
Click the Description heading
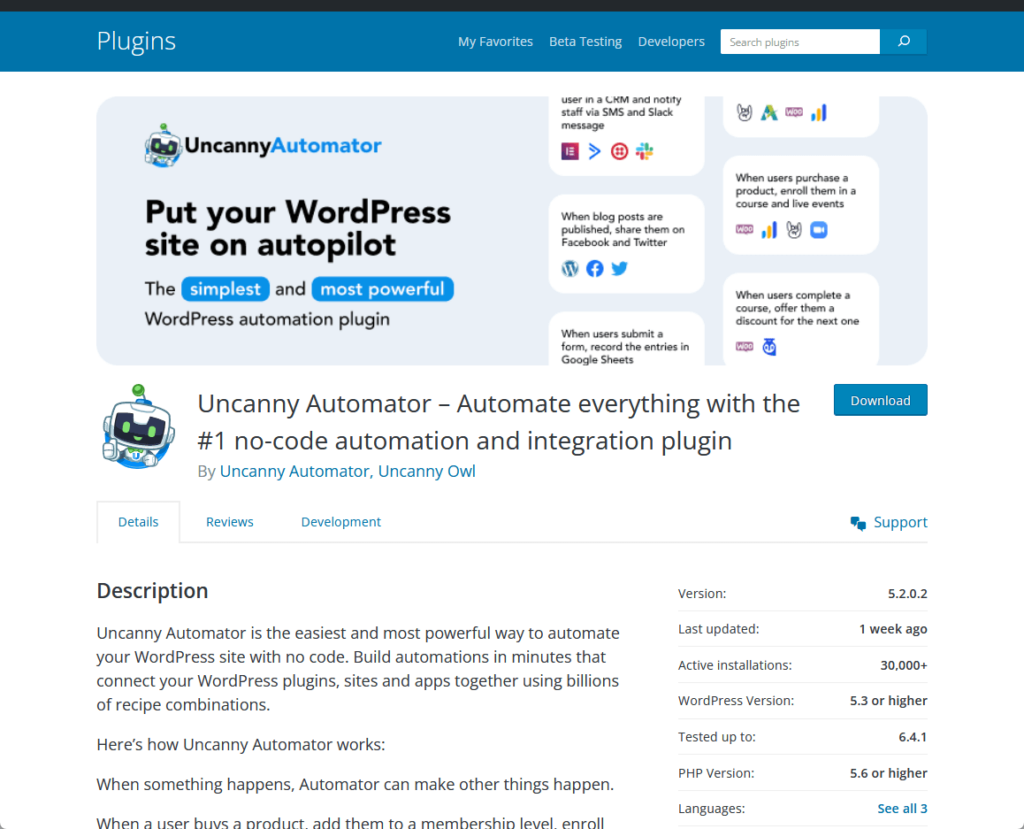(152, 591)
